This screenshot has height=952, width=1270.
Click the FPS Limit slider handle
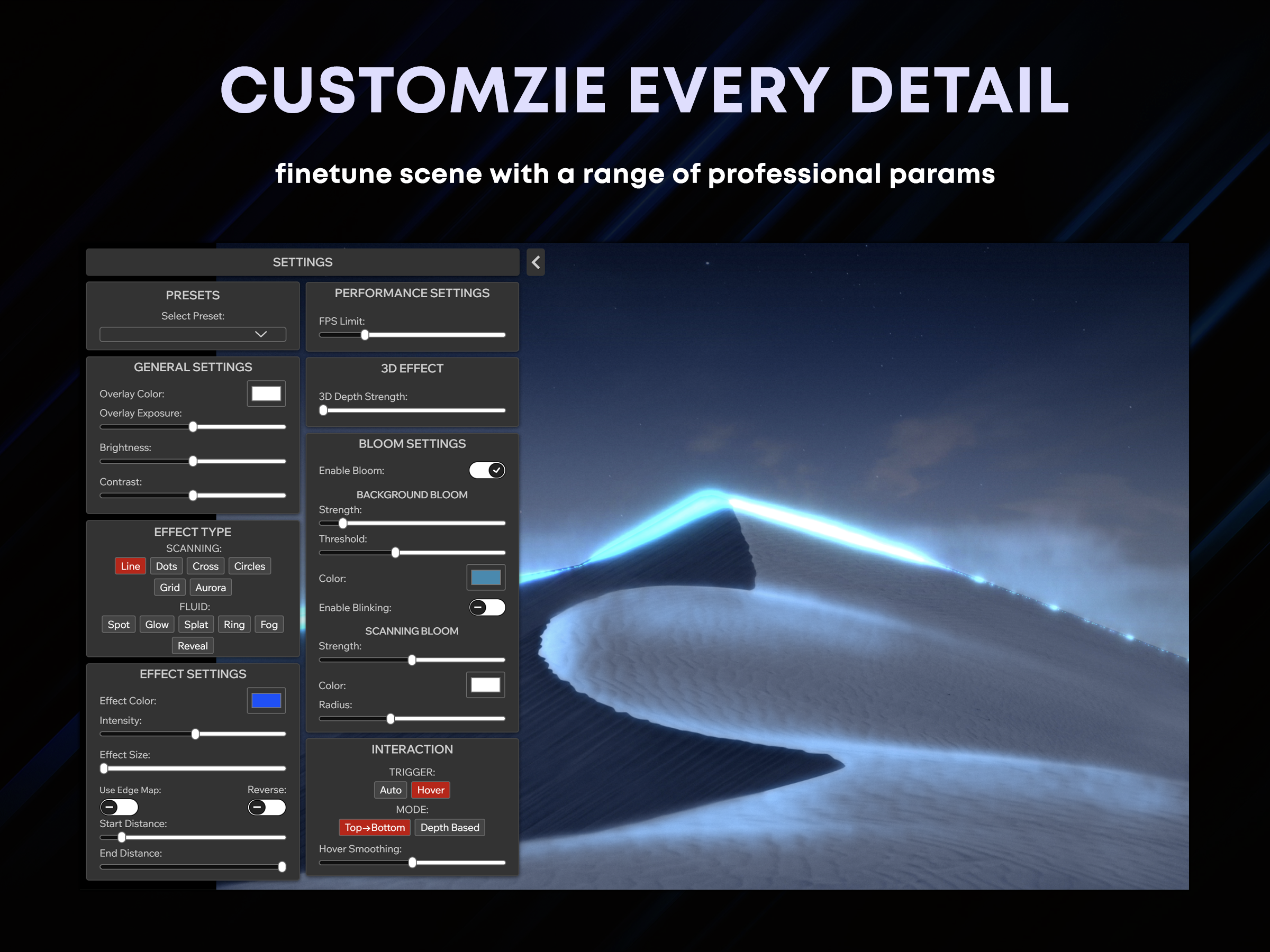point(365,335)
